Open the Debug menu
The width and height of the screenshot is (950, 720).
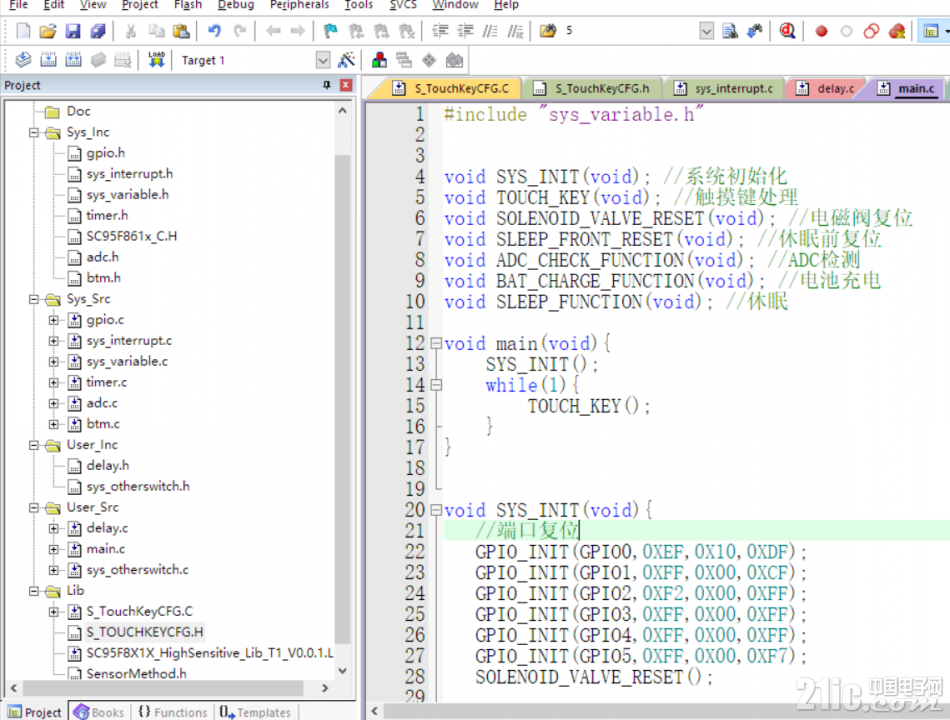click(x=236, y=5)
